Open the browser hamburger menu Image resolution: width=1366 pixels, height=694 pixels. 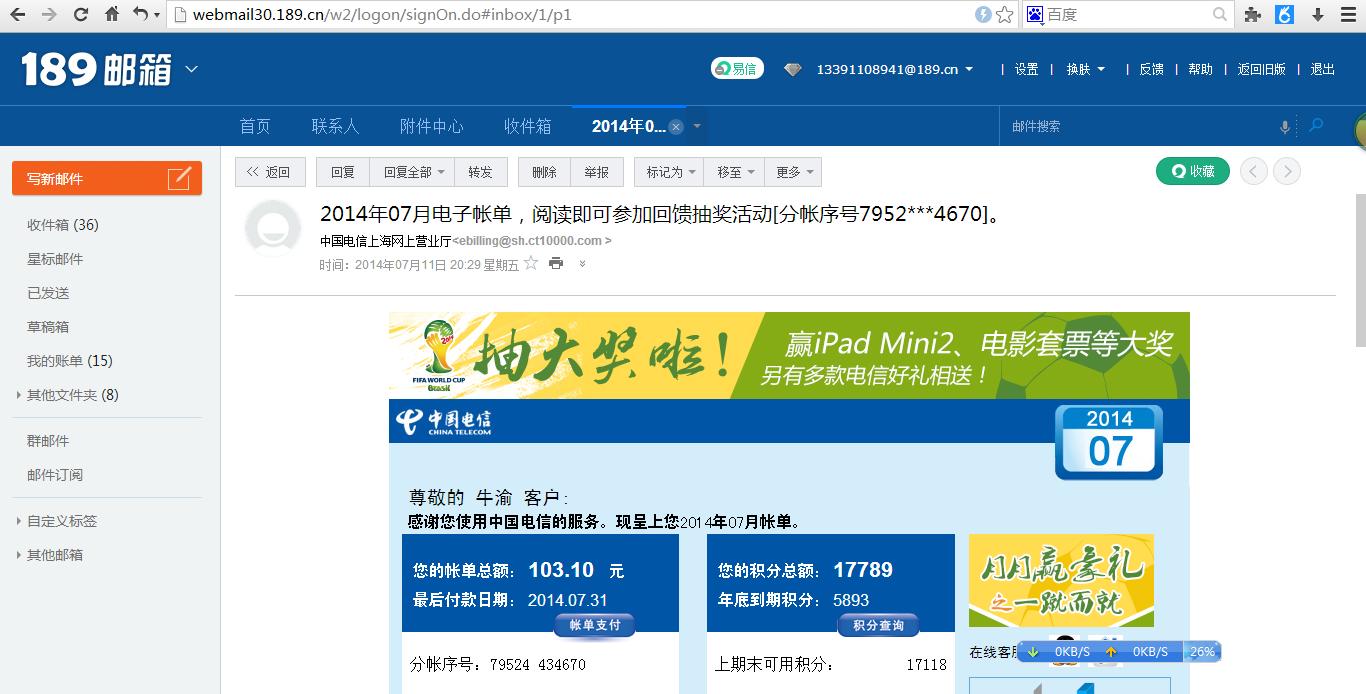coord(1348,15)
